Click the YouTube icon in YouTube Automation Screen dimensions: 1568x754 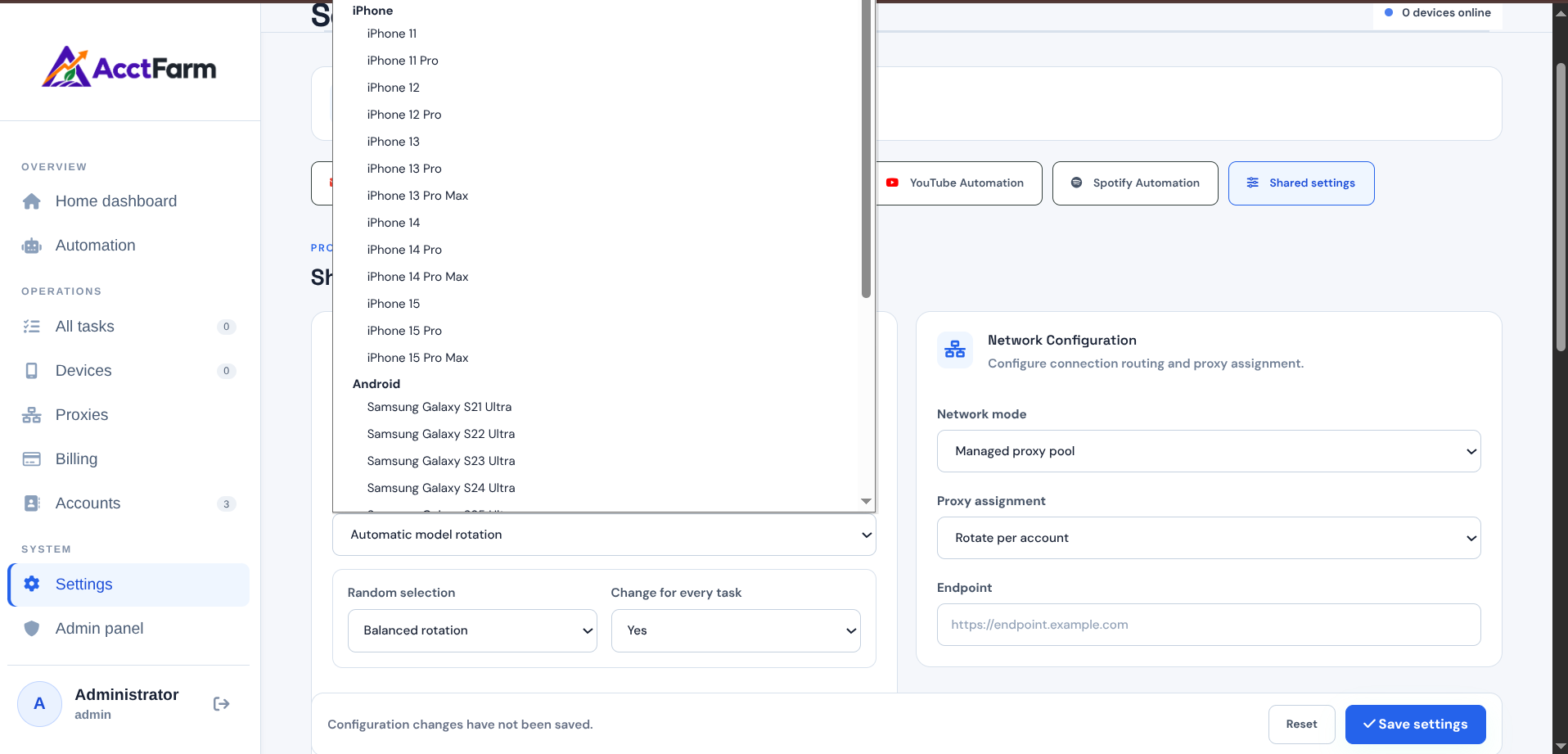(x=892, y=183)
